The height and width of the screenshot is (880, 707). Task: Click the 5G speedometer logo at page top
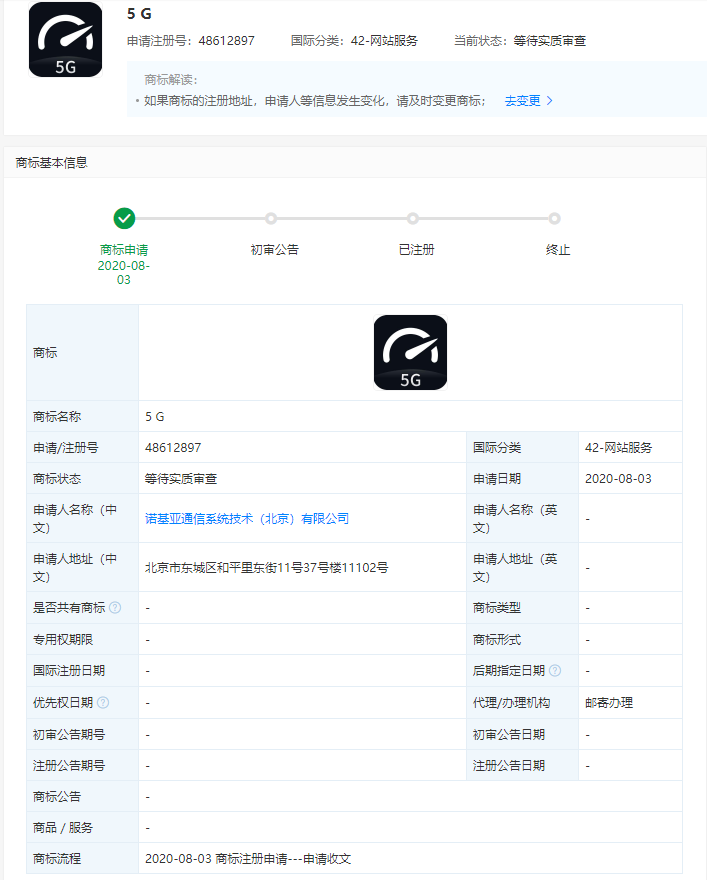[65, 40]
